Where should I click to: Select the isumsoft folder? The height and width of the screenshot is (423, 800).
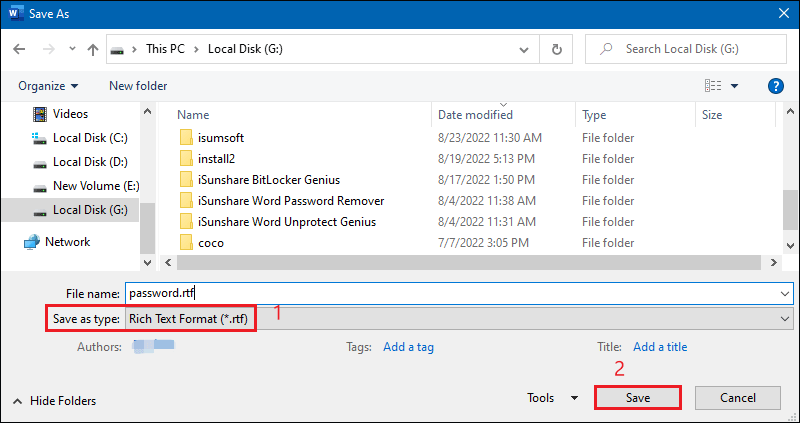pyautogui.click(x=221, y=138)
